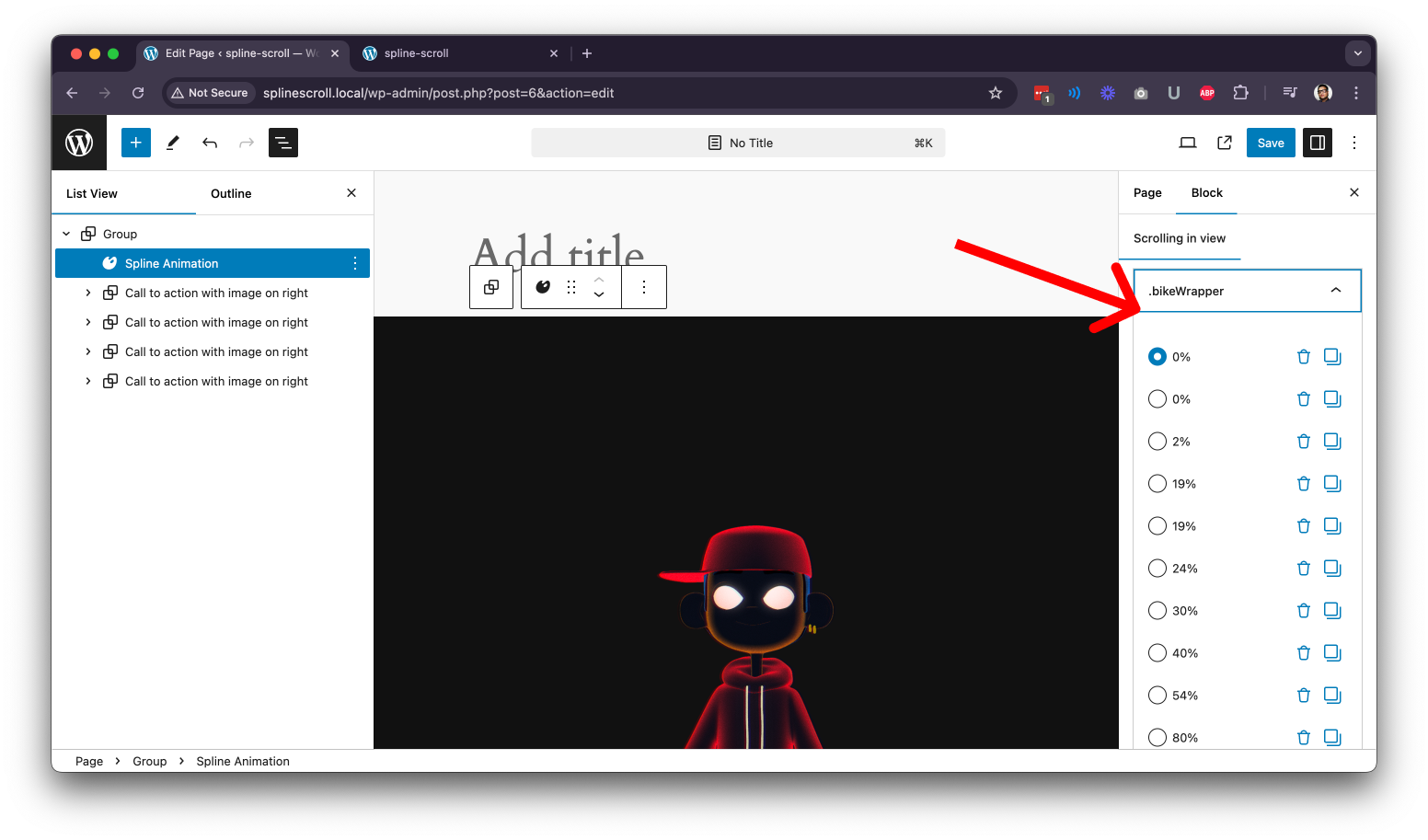Image resolution: width=1428 pixels, height=840 pixels.
Task: Click the Save button
Action: (1271, 143)
